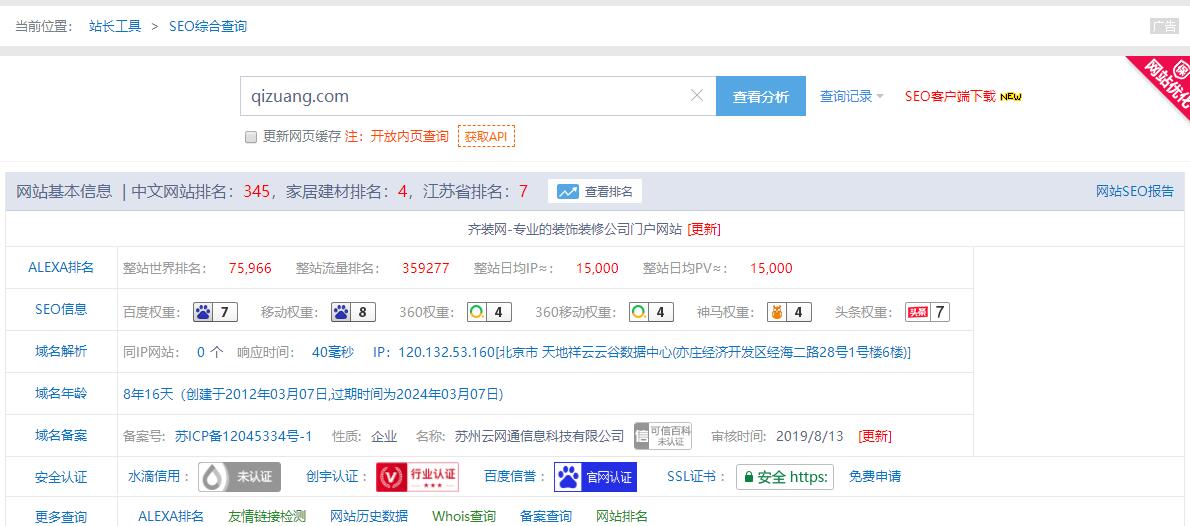
Task: Open 网站历史数据 link
Action: click(x=369, y=516)
